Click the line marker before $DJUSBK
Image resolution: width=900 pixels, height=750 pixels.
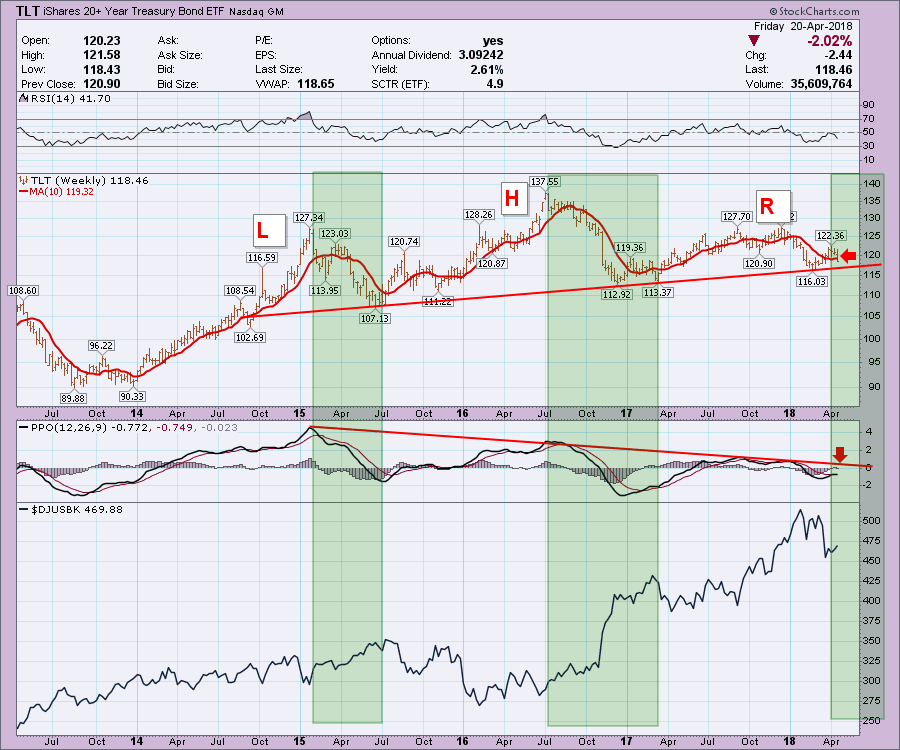pos(24,510)
